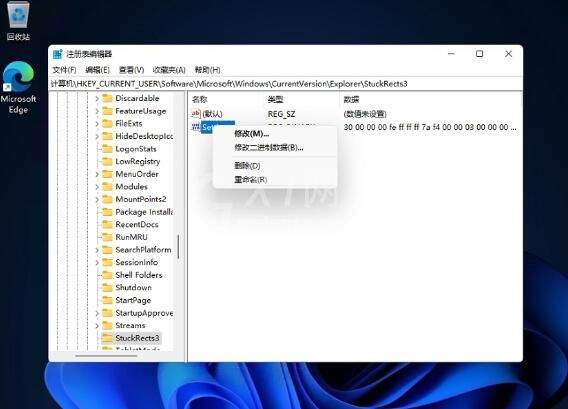Select the StuckRects3 tree item label
Viewport: 568px width, 409px height.
pyautogui.click(x=137, y=338)
